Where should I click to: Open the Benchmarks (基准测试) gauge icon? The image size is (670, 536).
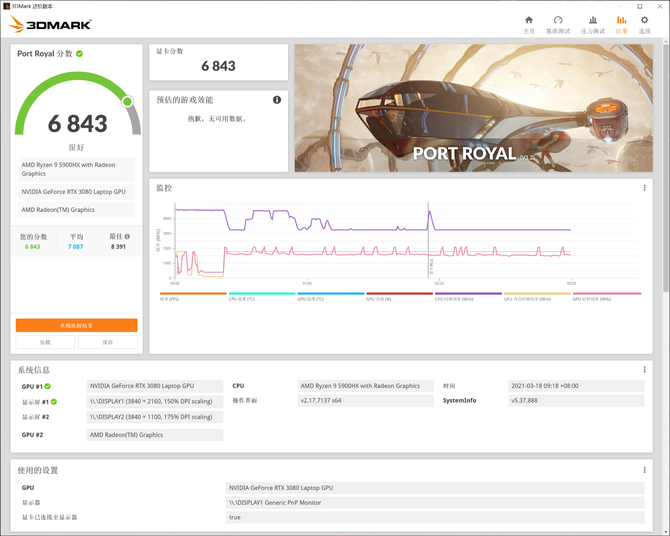click(558, 20)
